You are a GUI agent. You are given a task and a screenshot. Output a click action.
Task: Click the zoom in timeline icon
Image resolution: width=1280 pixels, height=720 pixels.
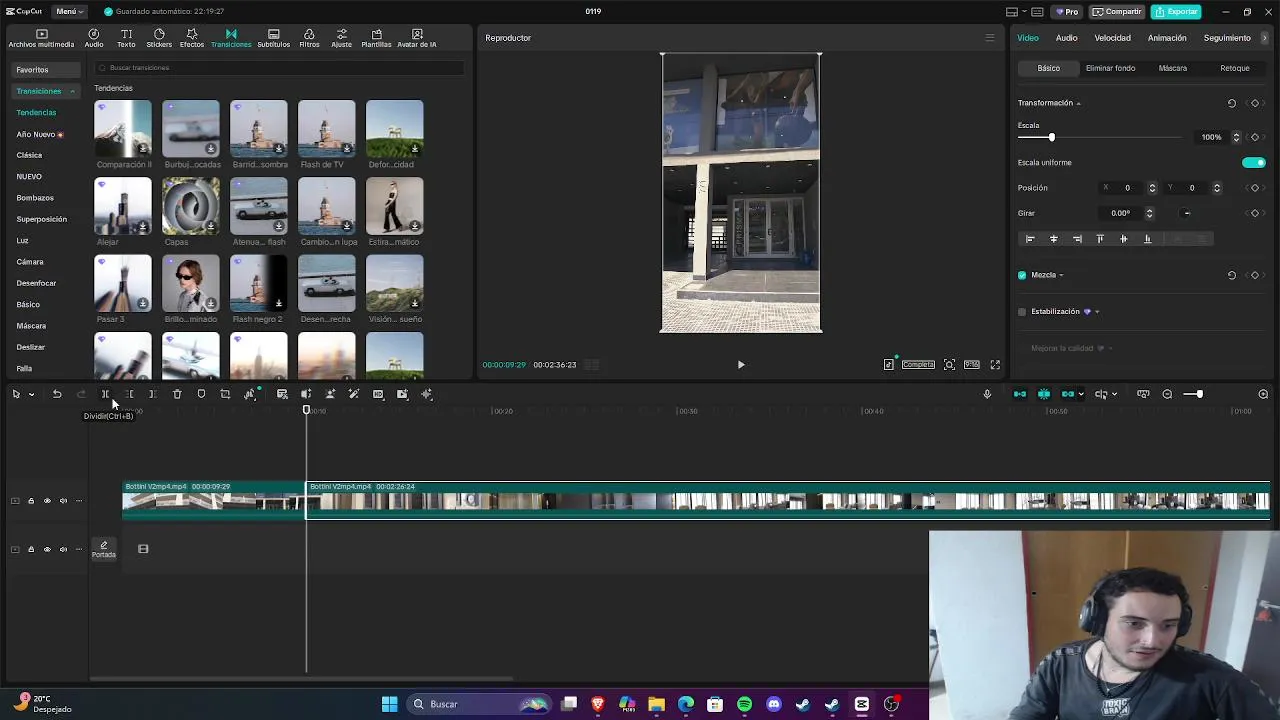pyautogui.click(x=1263, y=394)
